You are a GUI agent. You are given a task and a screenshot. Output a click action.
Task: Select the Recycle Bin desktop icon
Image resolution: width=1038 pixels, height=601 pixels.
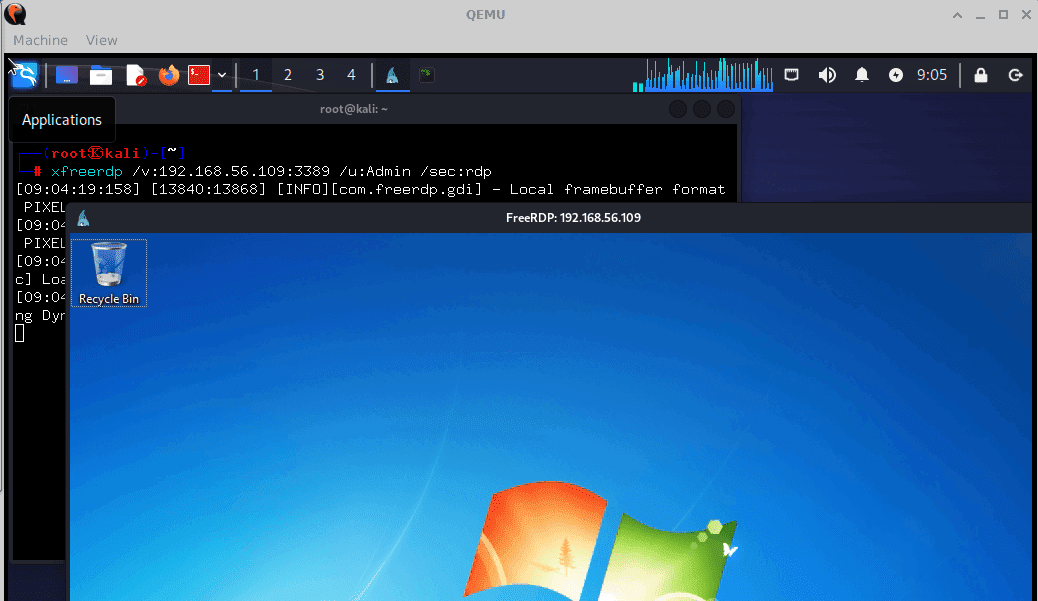pyautogui.click(x=108, y=273)
